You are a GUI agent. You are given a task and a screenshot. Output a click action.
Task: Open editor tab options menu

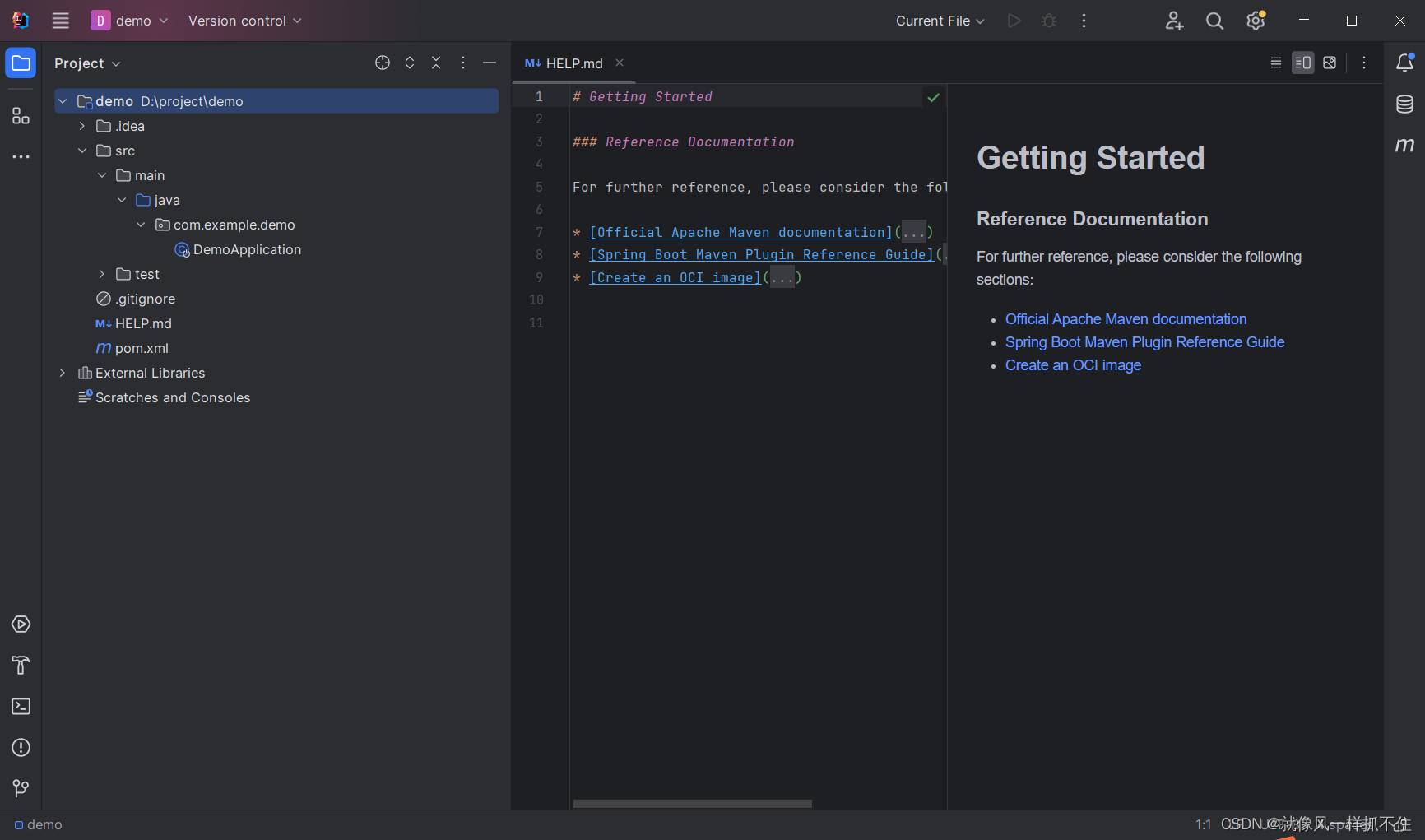pos(1364,63)
